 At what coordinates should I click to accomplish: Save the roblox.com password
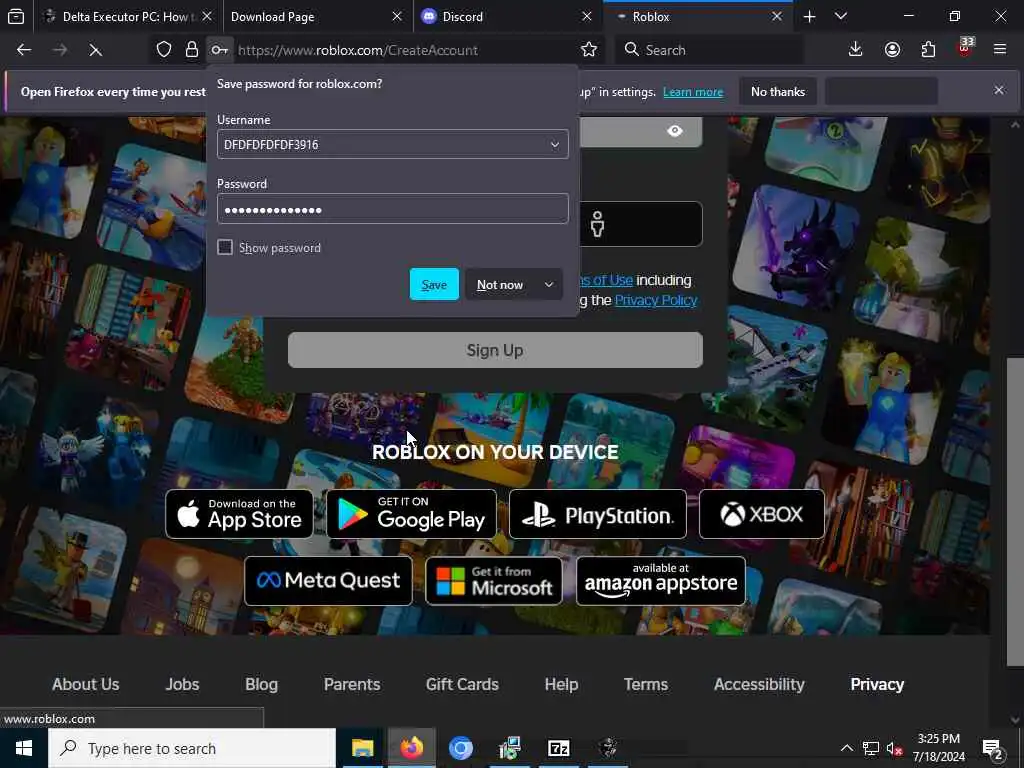click(434, 284)
